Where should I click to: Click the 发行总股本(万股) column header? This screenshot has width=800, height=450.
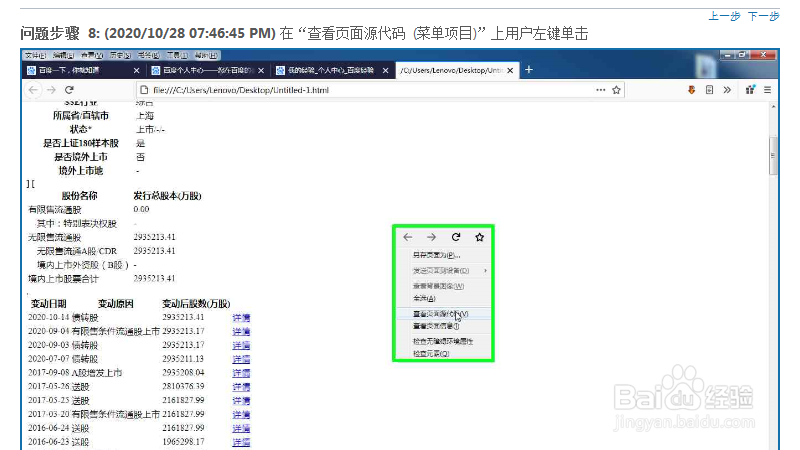[x=167, y=196]
